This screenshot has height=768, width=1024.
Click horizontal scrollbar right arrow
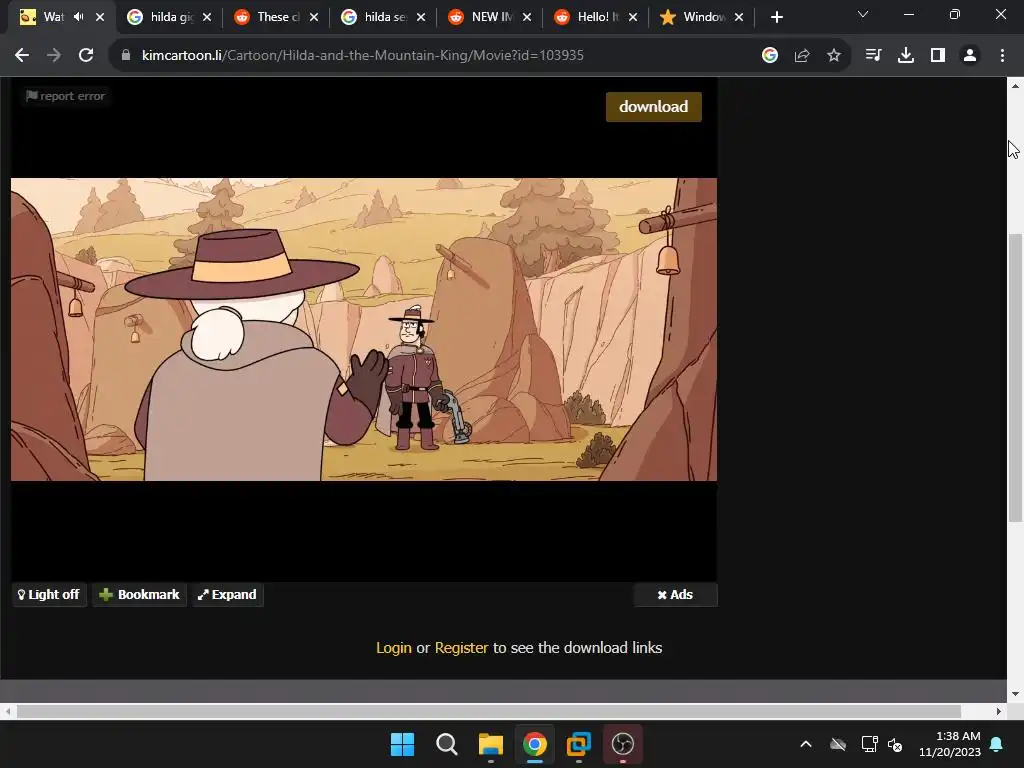(x=999, y=711)
